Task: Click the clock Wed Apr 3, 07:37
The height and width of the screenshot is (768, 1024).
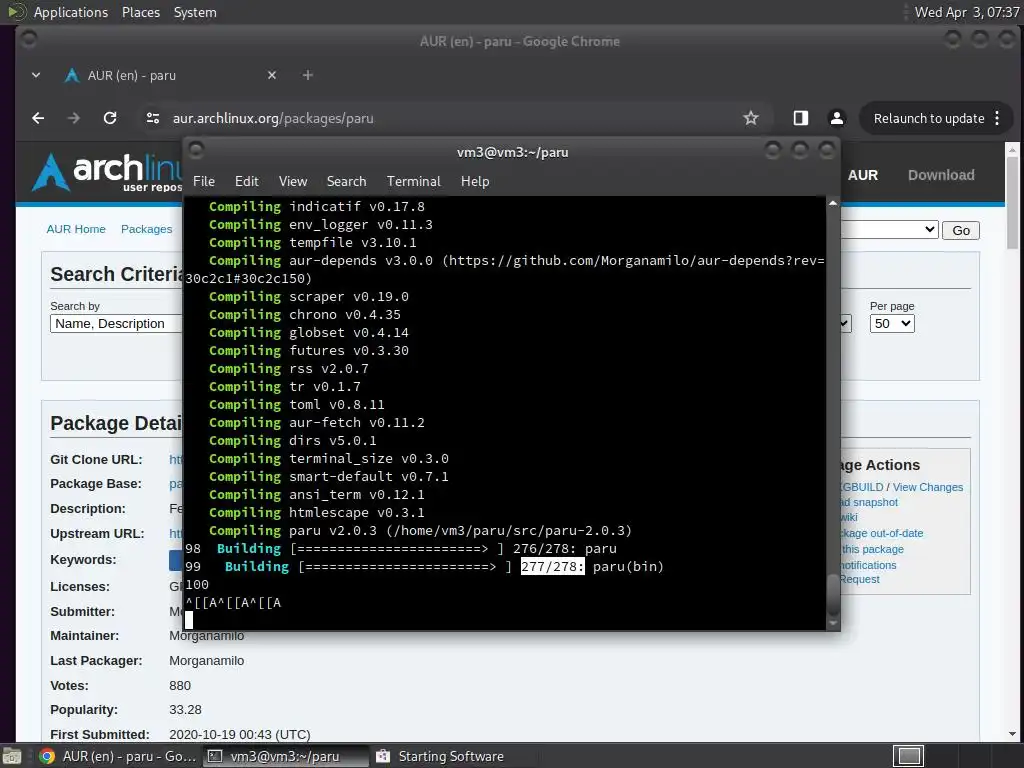Action: (967, 12)
